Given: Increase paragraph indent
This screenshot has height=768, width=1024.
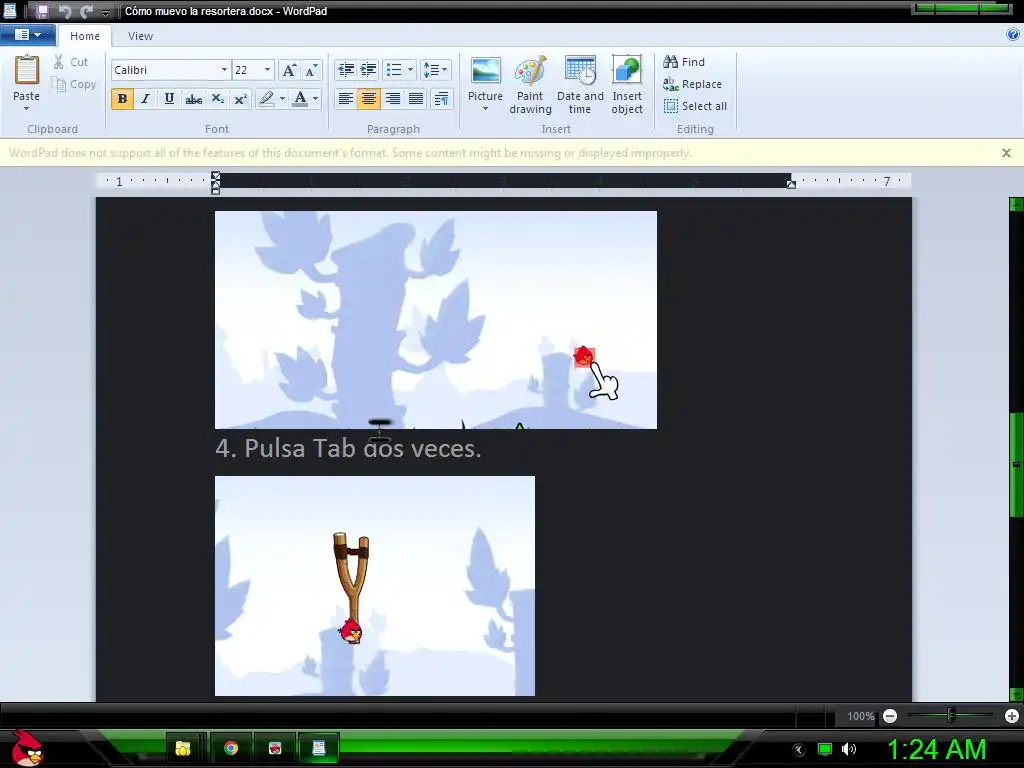Looking at the screenshot, I should tap(368, 70).
